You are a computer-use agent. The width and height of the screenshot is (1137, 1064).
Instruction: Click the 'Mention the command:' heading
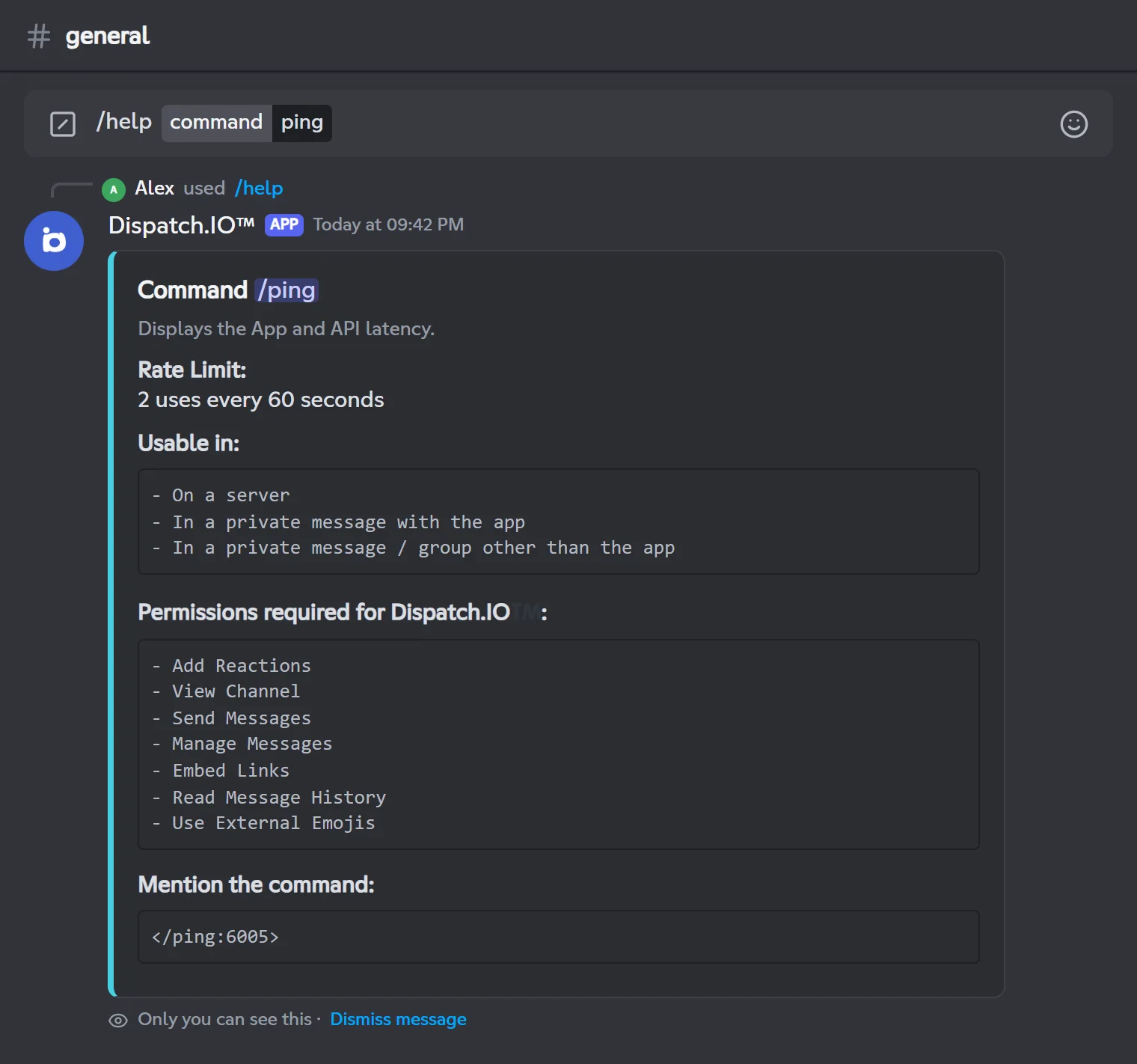tap(256, 884)
